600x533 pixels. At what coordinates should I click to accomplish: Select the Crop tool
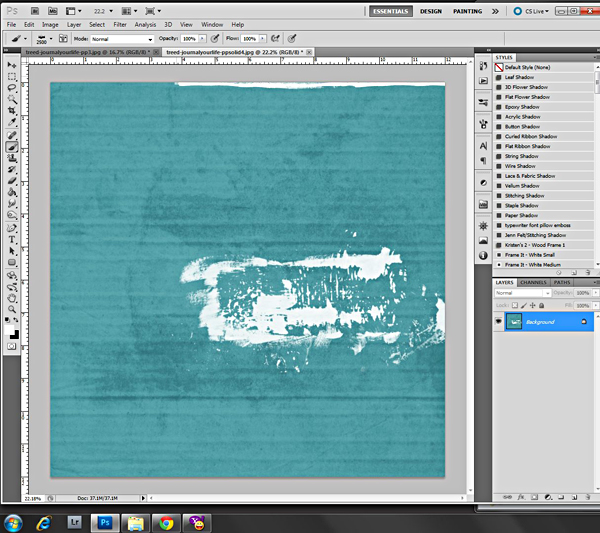[x=12, y=111]
